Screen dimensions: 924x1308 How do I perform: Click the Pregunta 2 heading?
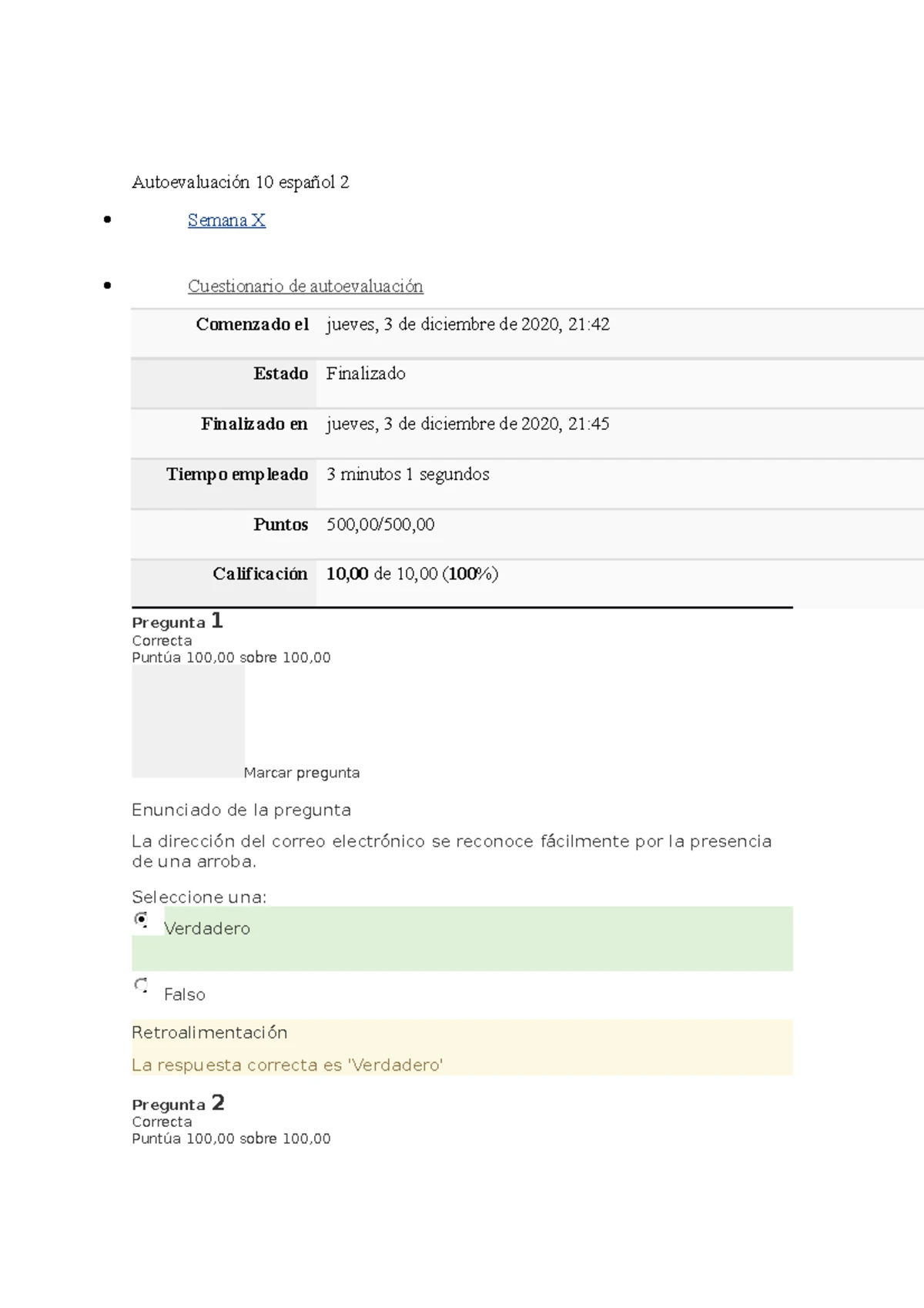[178, 1104]
